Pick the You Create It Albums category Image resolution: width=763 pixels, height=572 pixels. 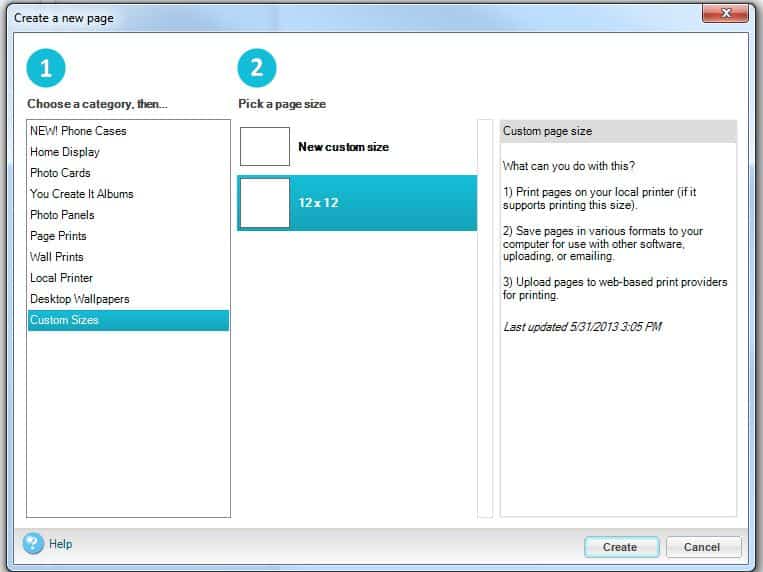coord(128,194)
